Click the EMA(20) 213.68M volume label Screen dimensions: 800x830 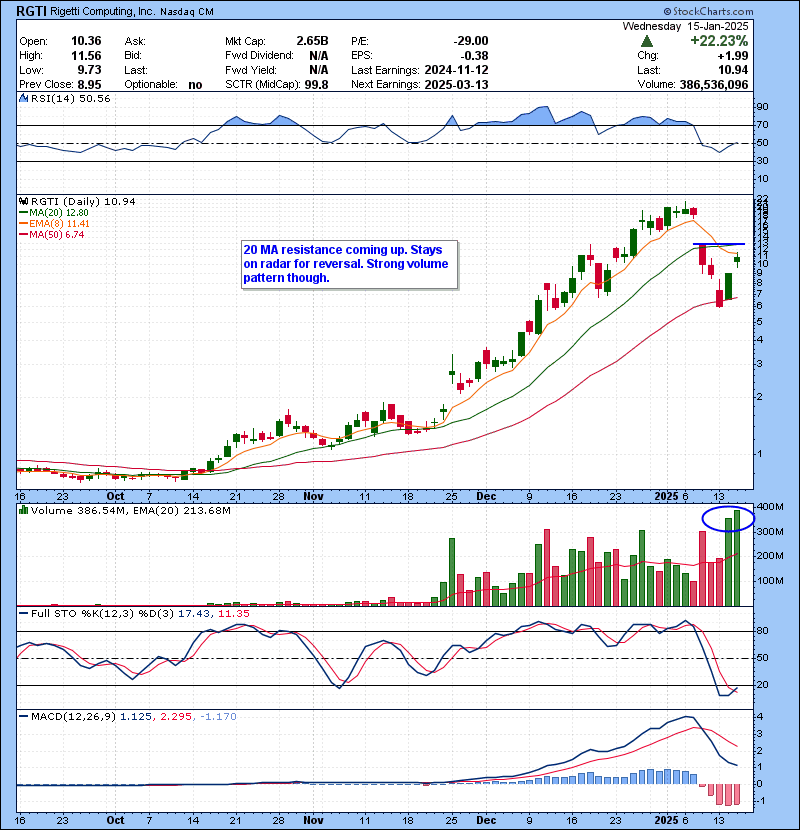(x=182, y=510)
